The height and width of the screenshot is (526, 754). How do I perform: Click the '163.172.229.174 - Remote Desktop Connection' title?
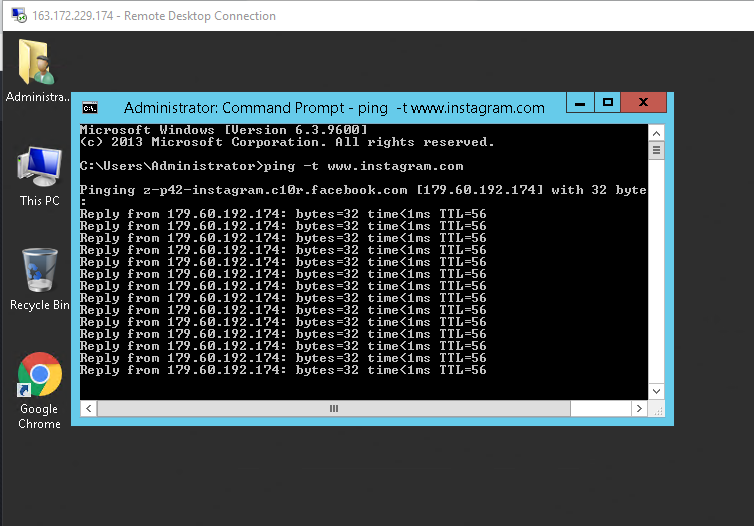(154, 16)
